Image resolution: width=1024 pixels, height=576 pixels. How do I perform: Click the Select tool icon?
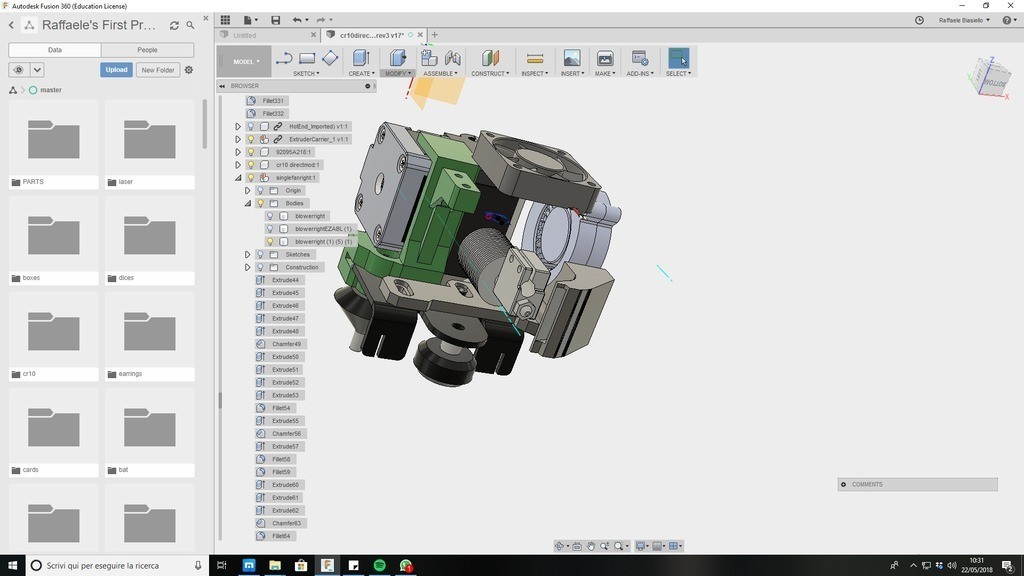[679, 58]
